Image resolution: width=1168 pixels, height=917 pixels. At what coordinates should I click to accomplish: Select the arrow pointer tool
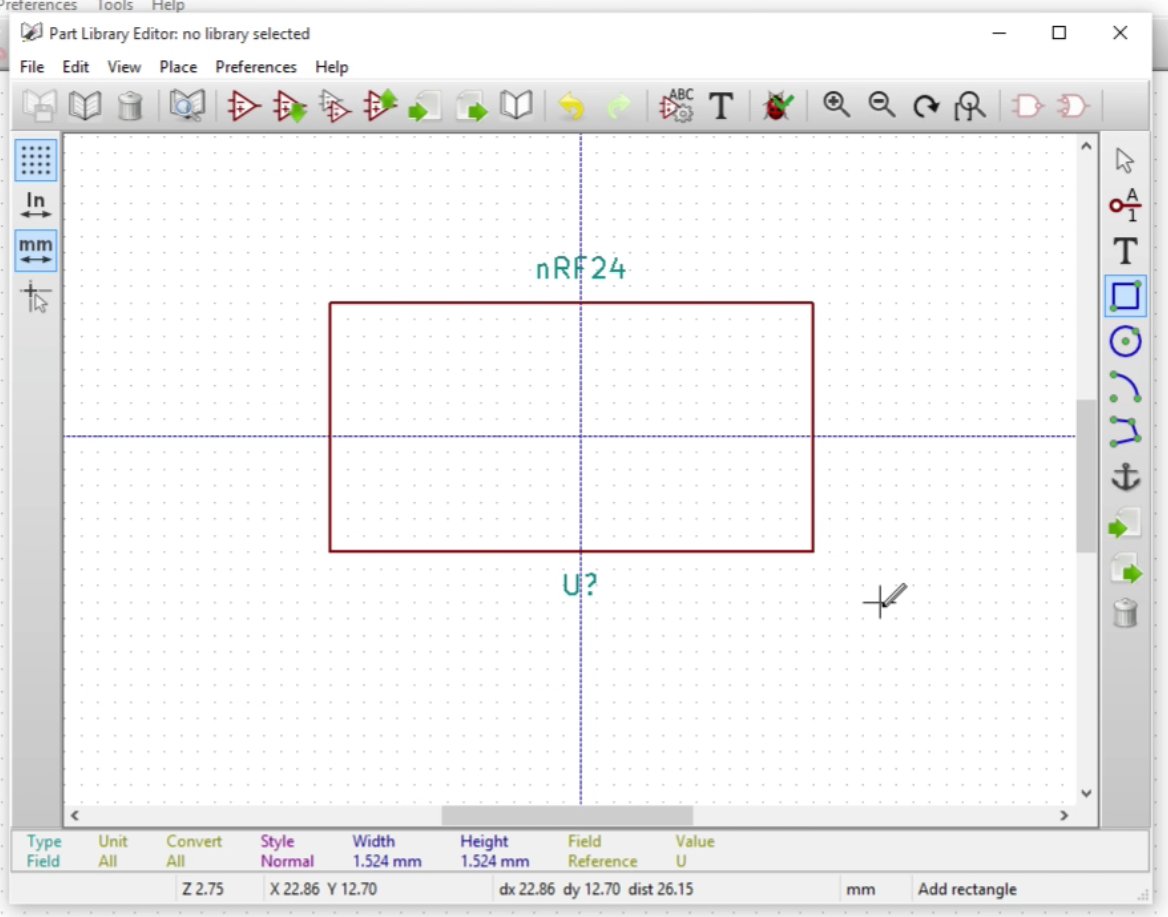click(x=1125, y=160)
